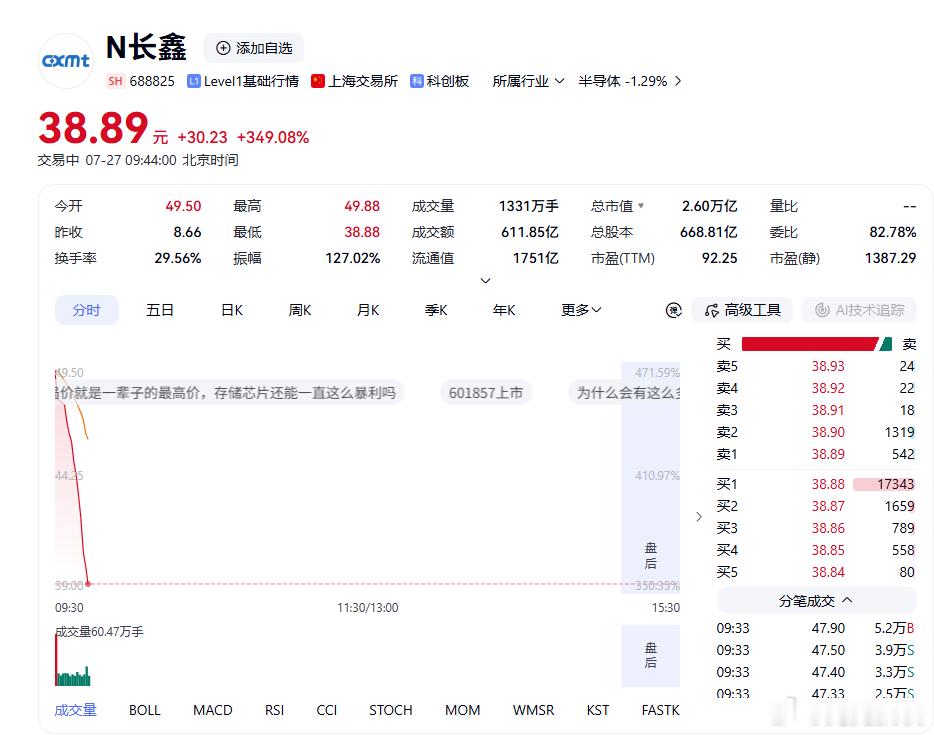This screenshot has width=934, height=735.
Task: Open 半导体 -1.29% industry link
Action: click(630, 81)
